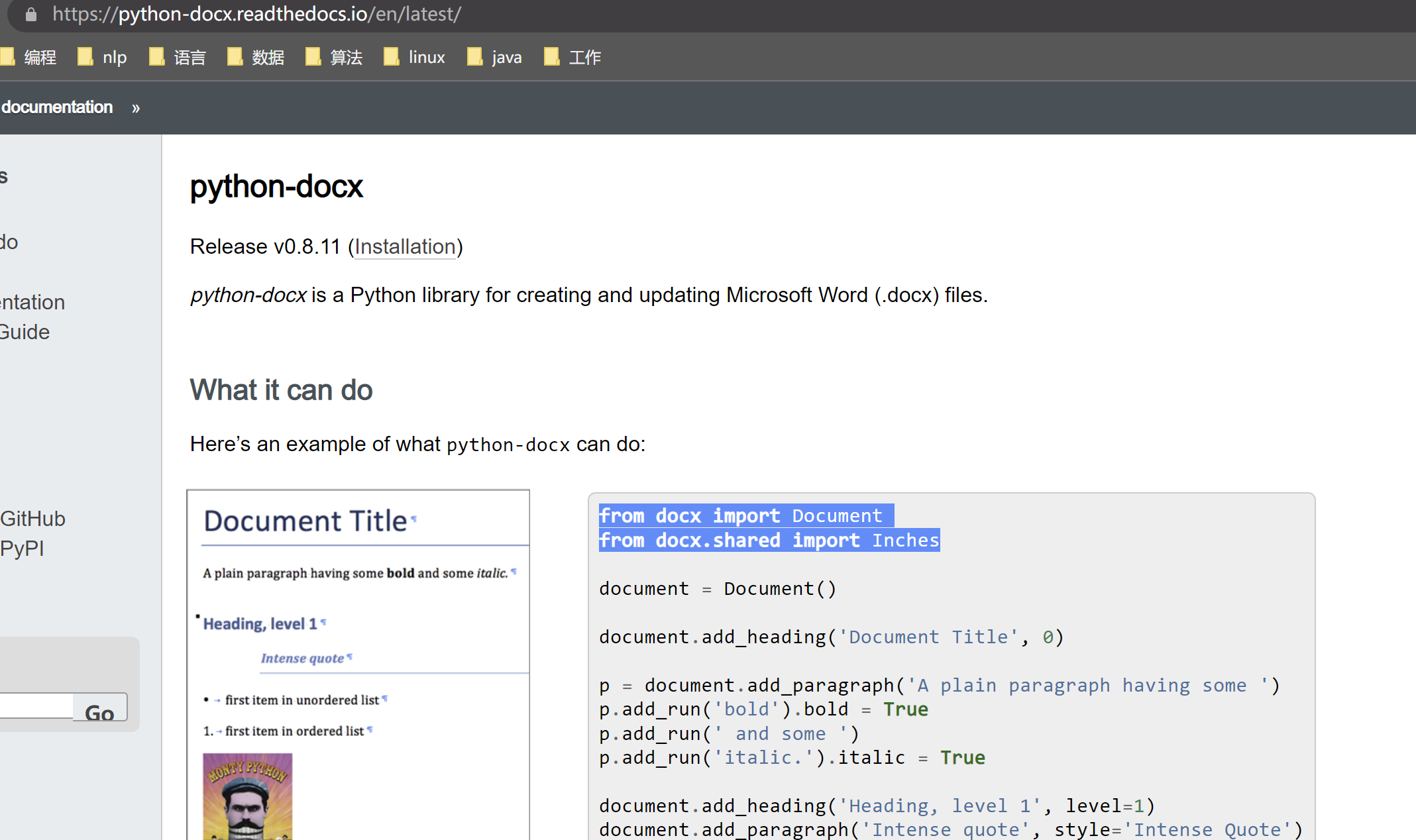Open the Guide link in sidebar
The width and height of the screenshot is (1416, 840).
point(25,331)
